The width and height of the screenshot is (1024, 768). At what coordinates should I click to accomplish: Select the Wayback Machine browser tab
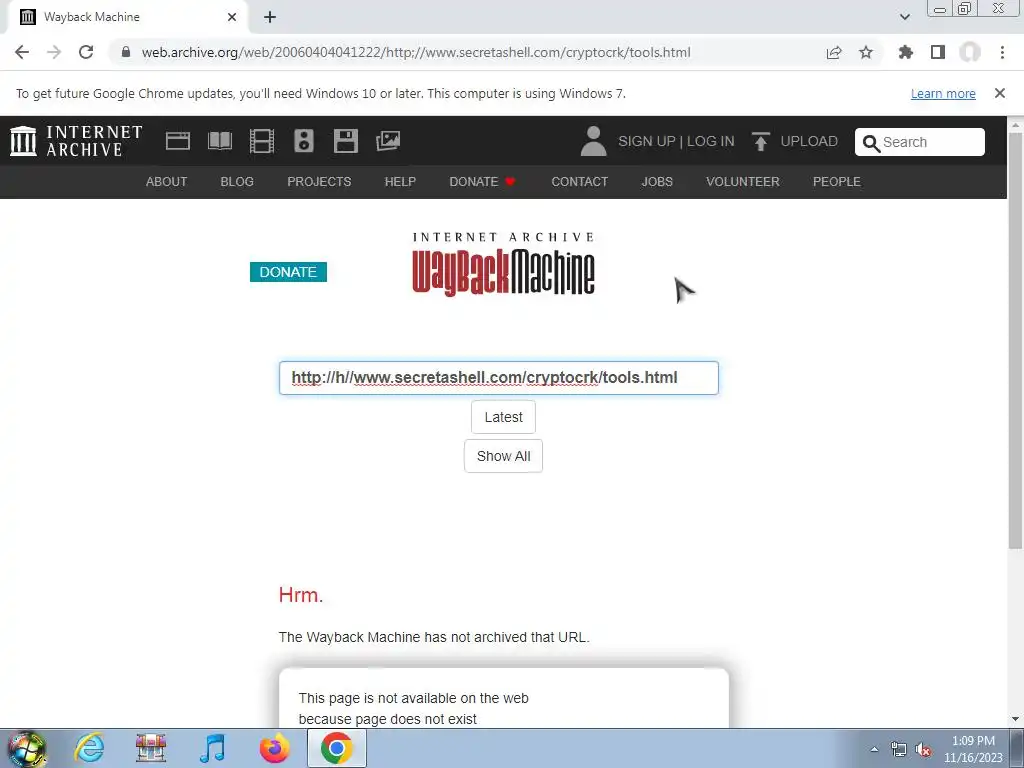pos(127,17)
